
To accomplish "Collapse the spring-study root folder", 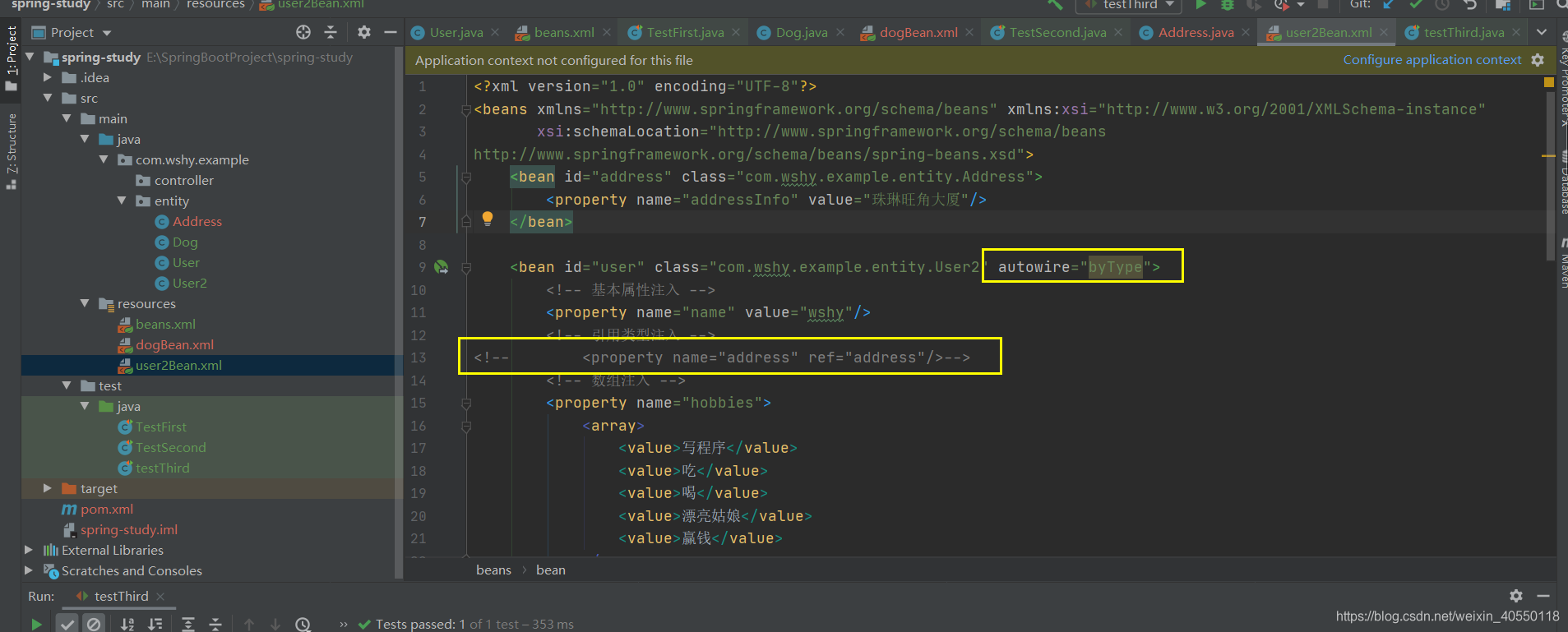I will pyautogui.click(x=30, y=57).
